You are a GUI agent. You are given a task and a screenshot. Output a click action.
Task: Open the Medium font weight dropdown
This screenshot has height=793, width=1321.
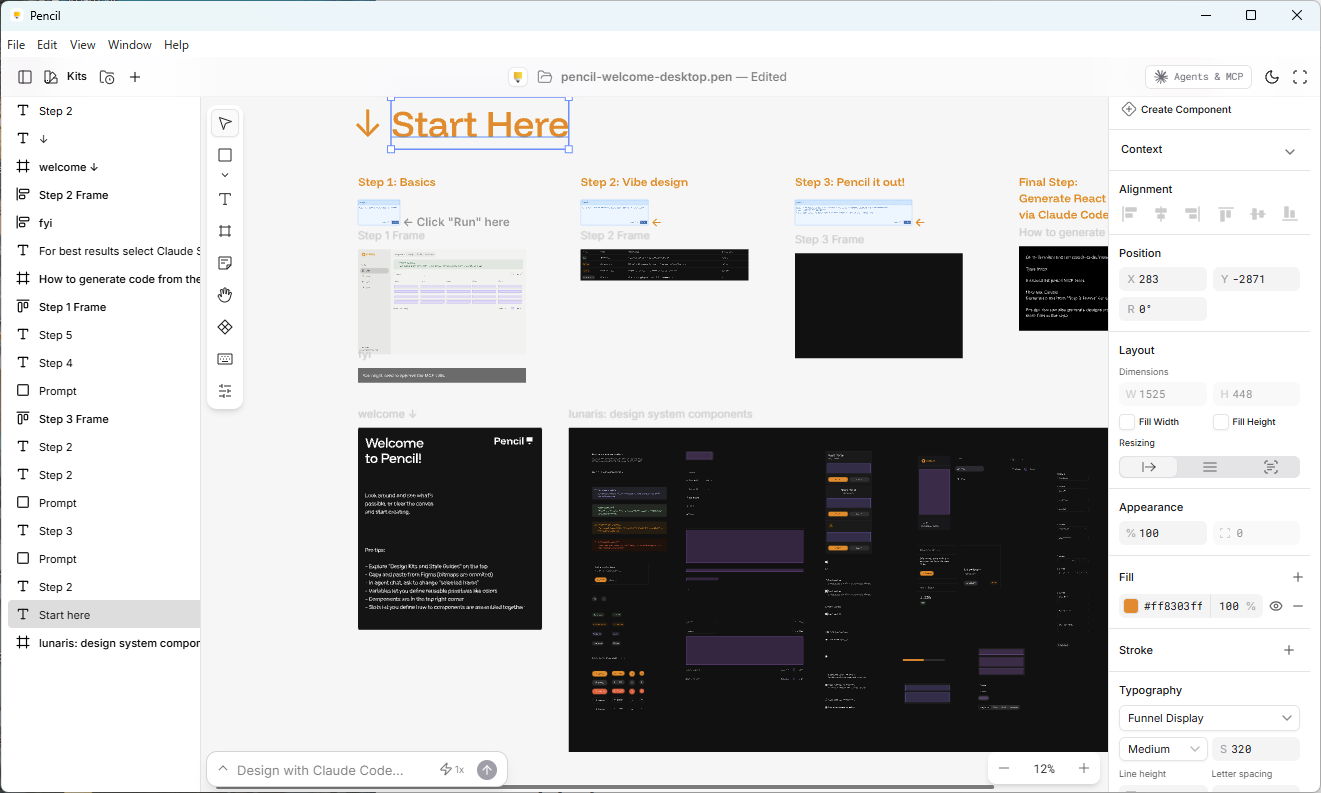point(1162,749)
